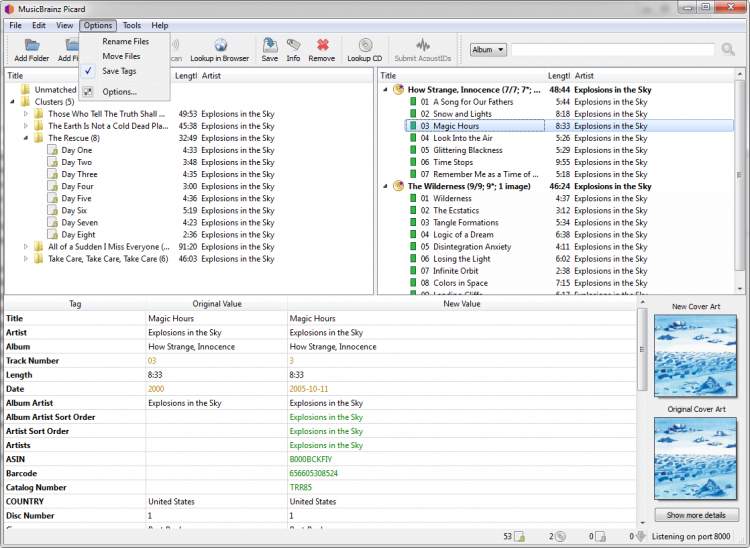Screen dimensions: 750x548
Task: Collapse the Clusters tree node
Action: point(12,102)
